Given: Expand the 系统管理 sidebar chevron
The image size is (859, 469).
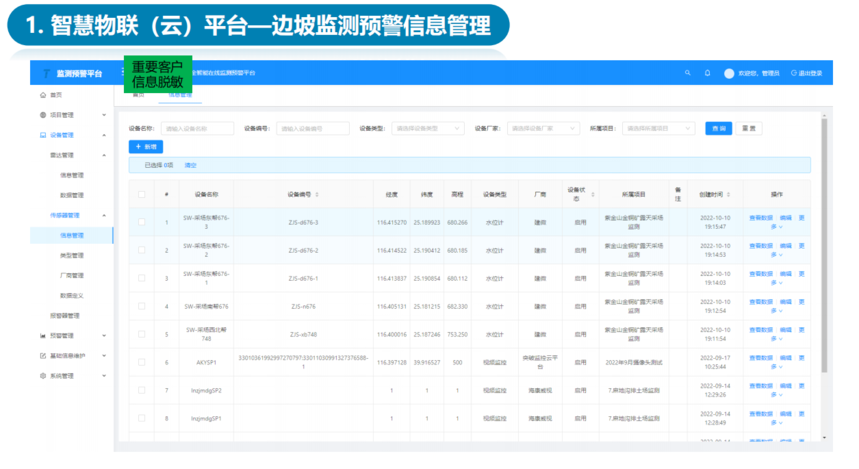Looking at the screenshot, I should click(x=104, y=376).
